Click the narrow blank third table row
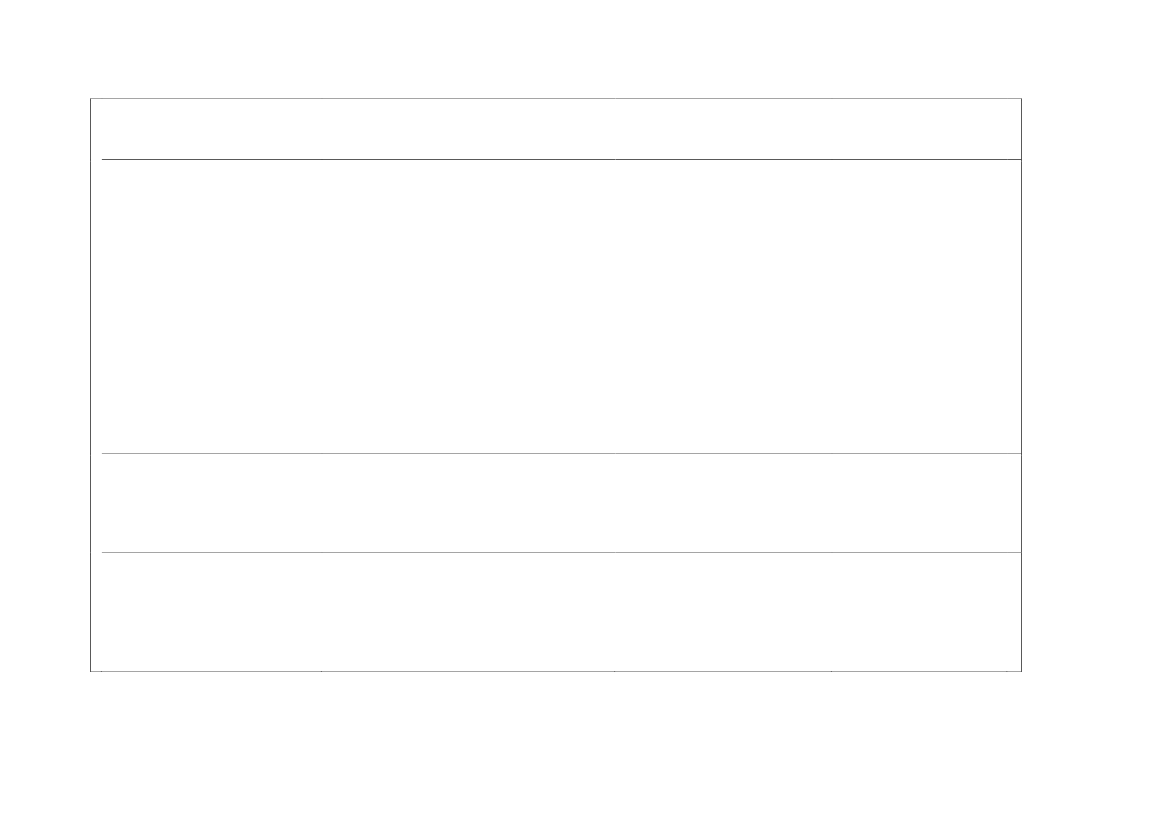This screenshot has width=1169, height=827. point(556,503)
